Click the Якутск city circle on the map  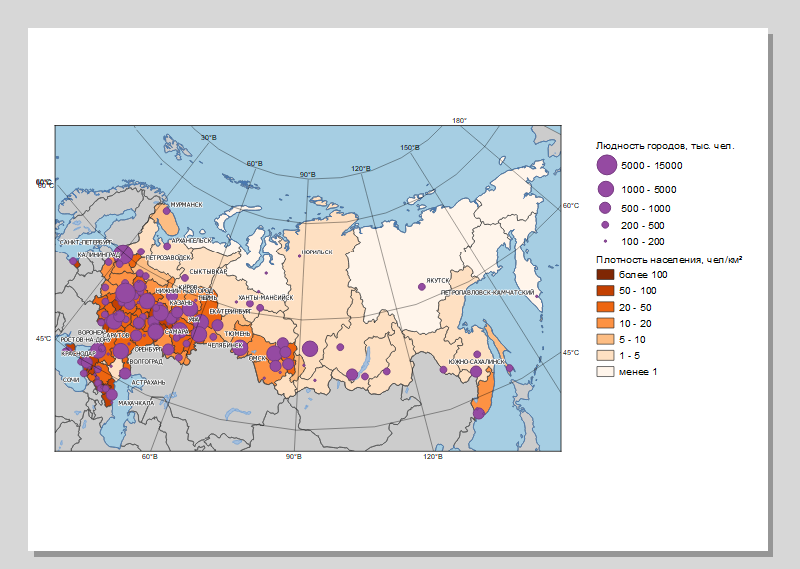pyautogui.click(x=421, y=287)
